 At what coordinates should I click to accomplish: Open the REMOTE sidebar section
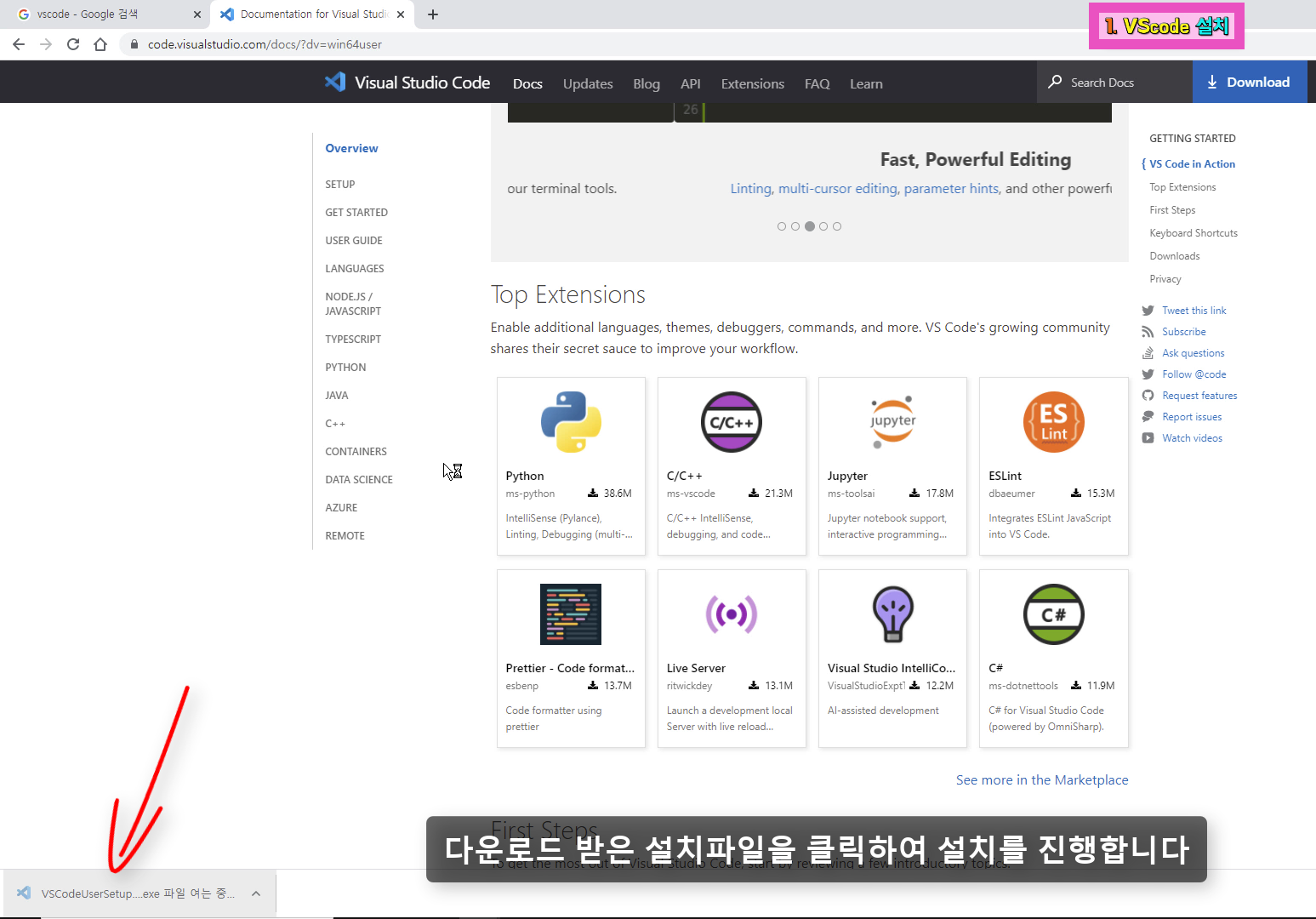coord(345,536)
